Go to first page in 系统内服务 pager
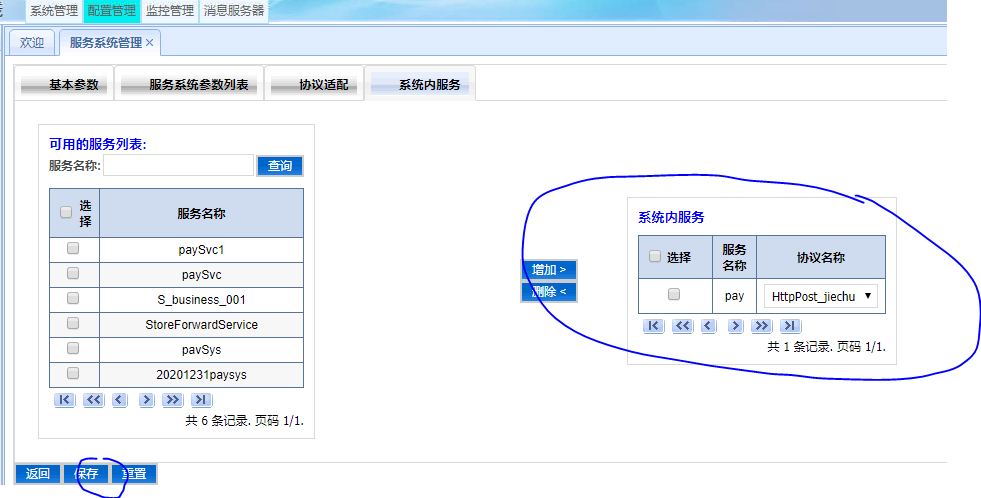Image resolution: width=981 pixels, height=498 pixels. (x=653, y=325)
